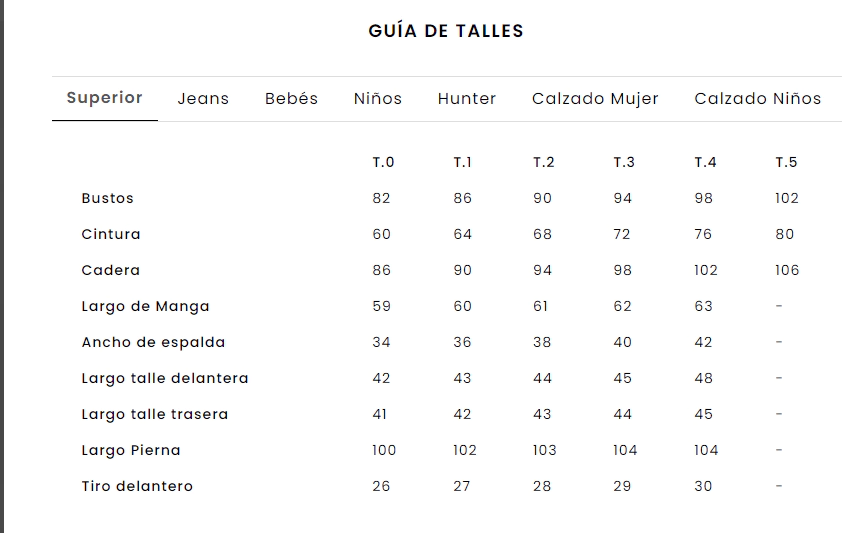Open the Bebés size tab
This screenshot has height=533, width=848.
292,98
